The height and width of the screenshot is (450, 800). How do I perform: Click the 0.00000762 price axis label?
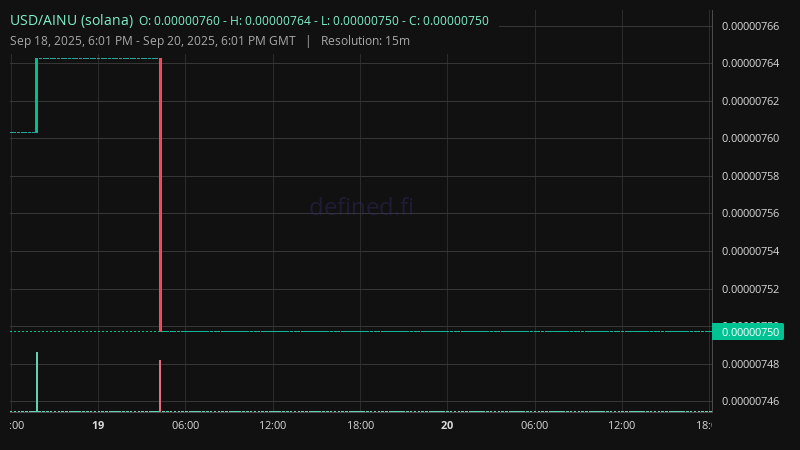tap(751, 101)
